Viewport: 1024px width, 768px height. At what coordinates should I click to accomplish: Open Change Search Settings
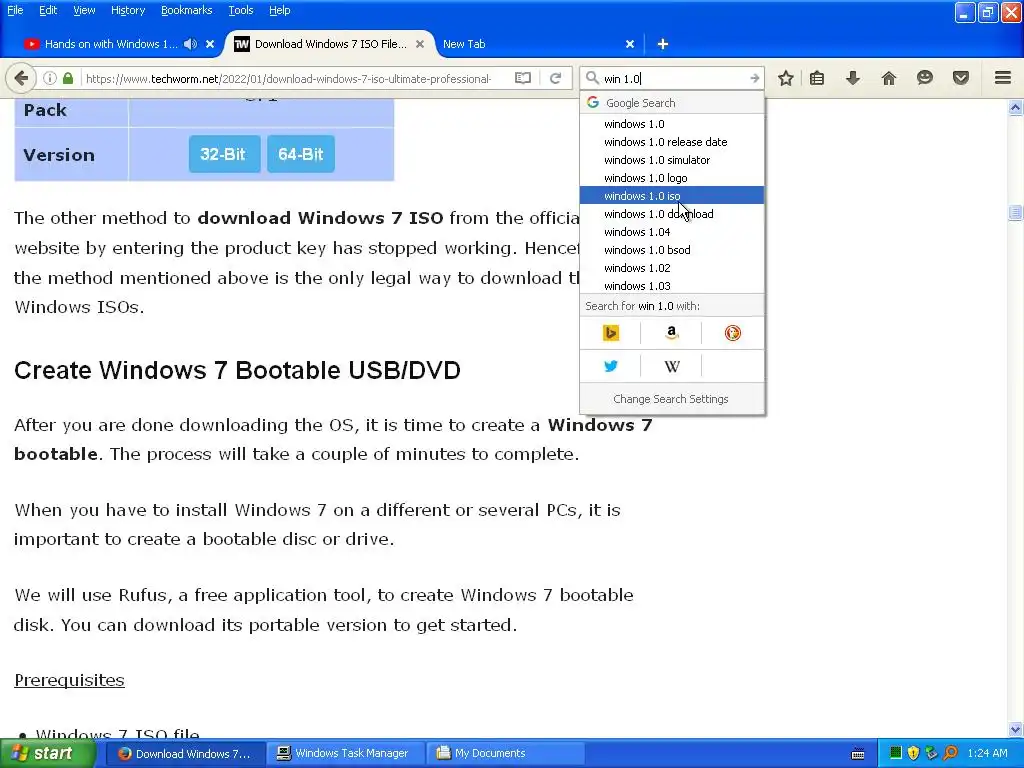click(x=671, y=399)
